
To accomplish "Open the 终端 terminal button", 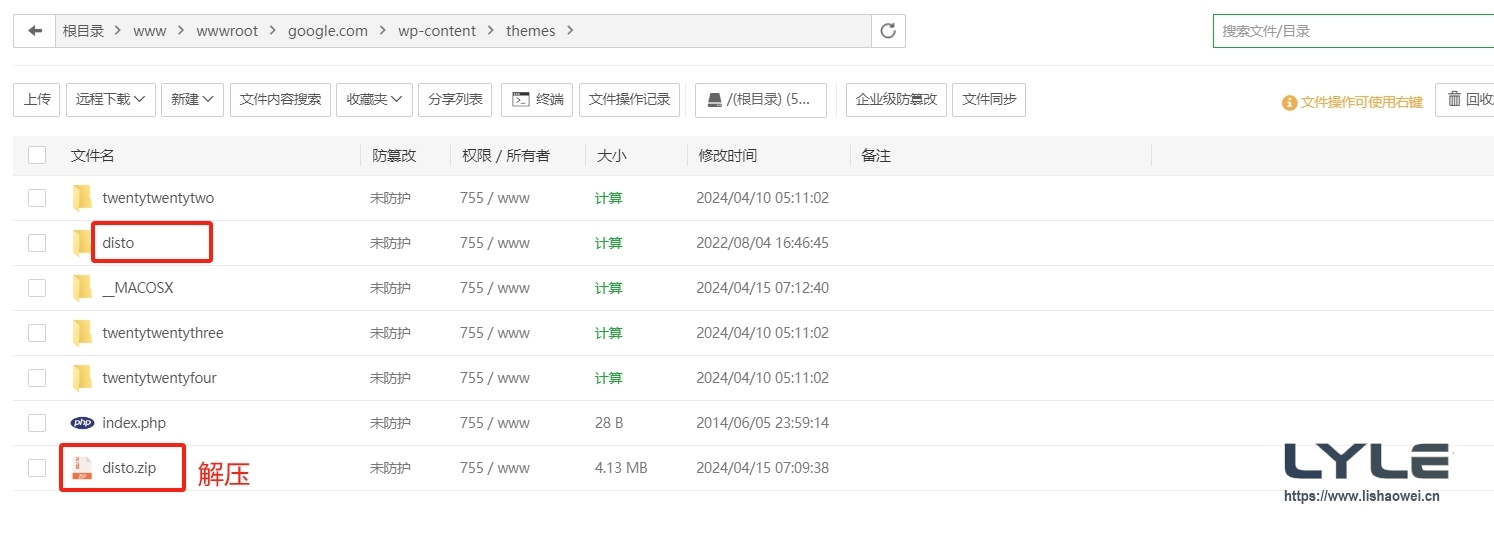I will point(538,100).
